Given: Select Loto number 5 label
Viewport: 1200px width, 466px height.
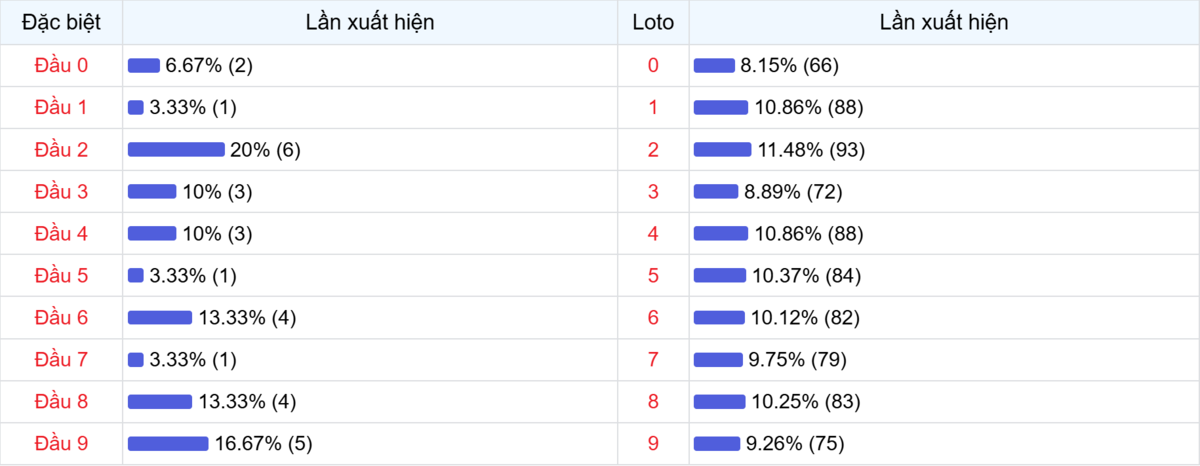Looking at the screenshot, I should point(653,276).
